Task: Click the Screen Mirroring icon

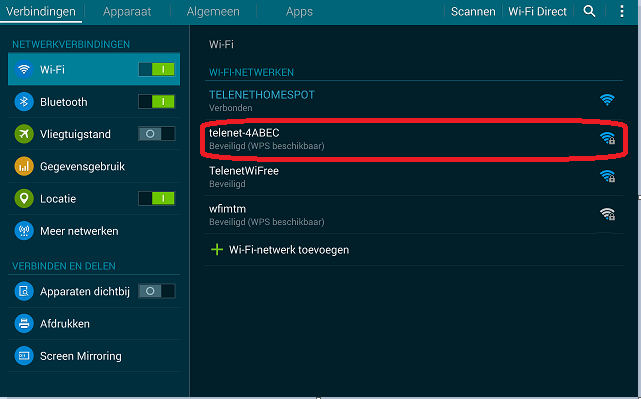Action: (24, 356)
